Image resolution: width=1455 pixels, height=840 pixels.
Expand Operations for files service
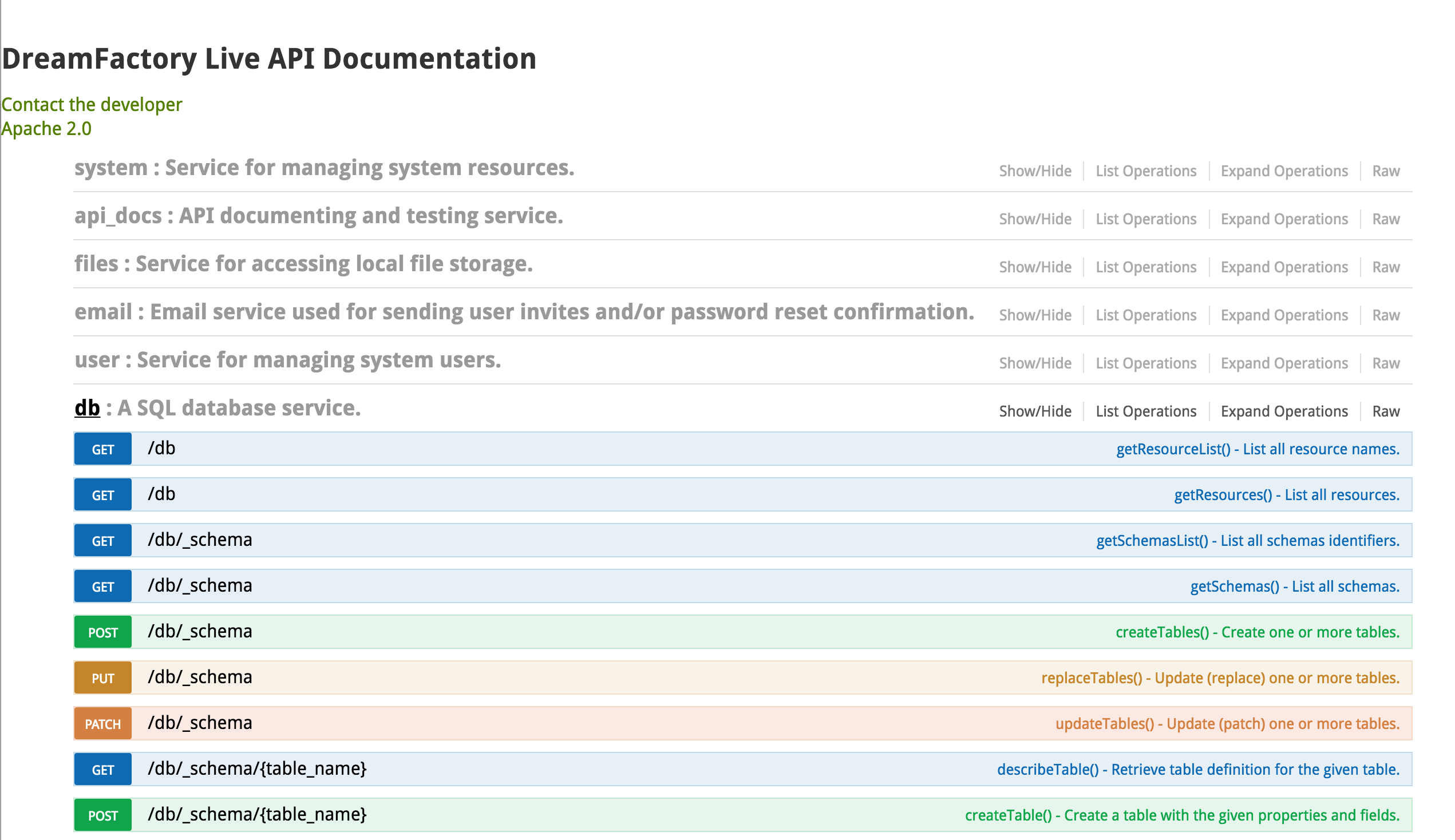coord(1284,267)
